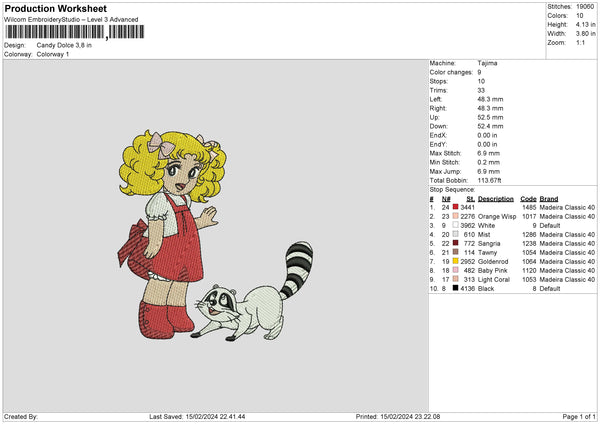Click the Orange Wisp color swatch

coord(455,216)
